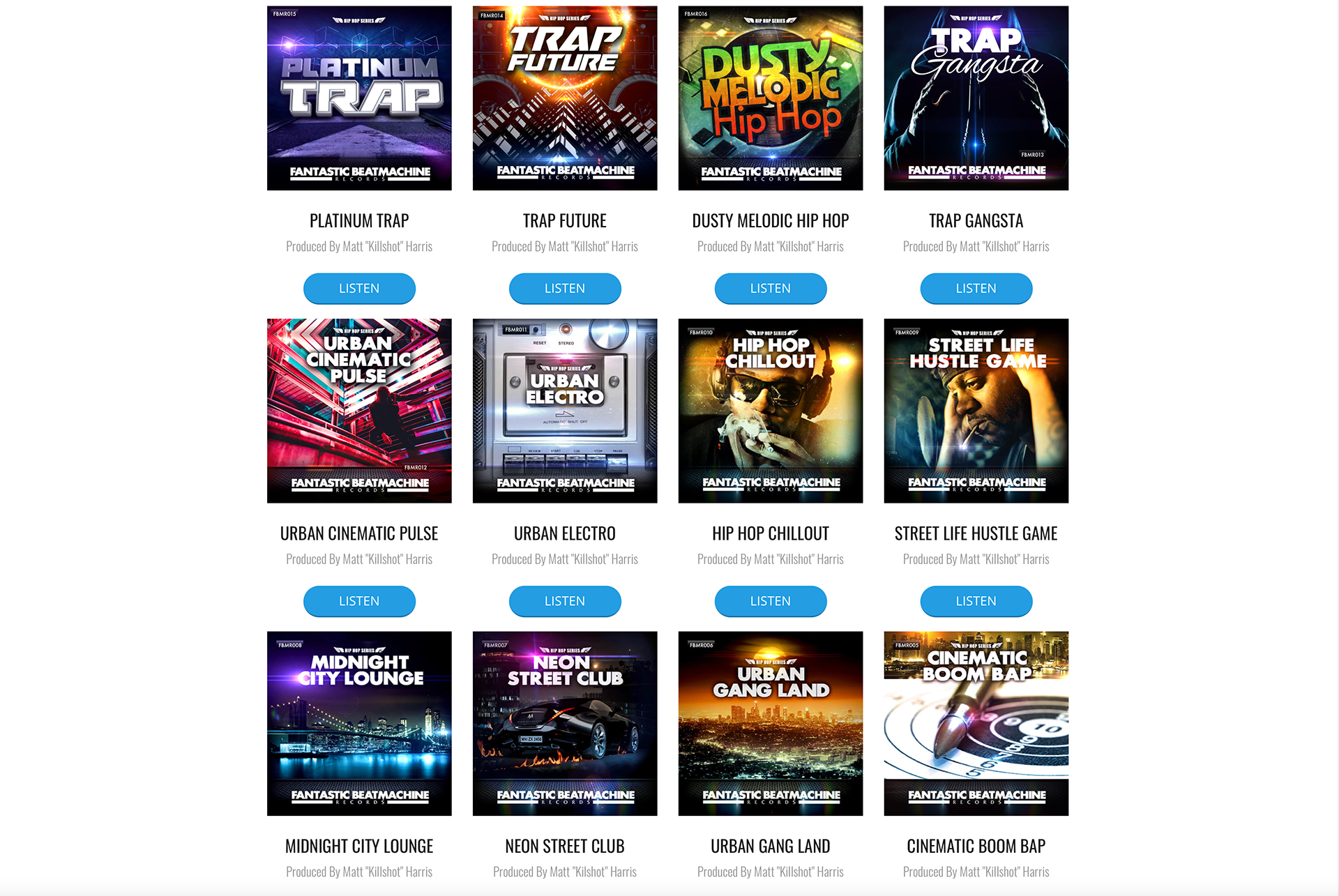The height and width of the screenshot is (896, 1339).
Task: Select the Hip Hop Chillout cover image
Action: [771, 411]
